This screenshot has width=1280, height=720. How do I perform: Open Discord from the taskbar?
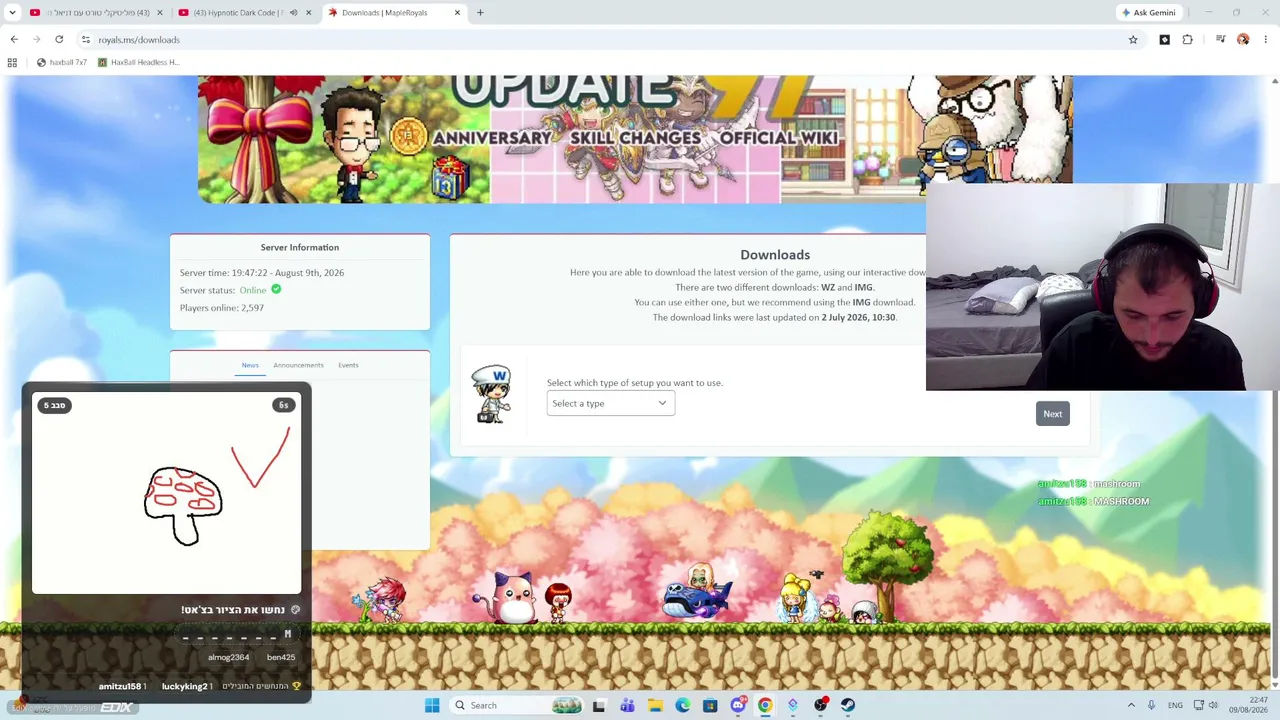coord(738,705)
